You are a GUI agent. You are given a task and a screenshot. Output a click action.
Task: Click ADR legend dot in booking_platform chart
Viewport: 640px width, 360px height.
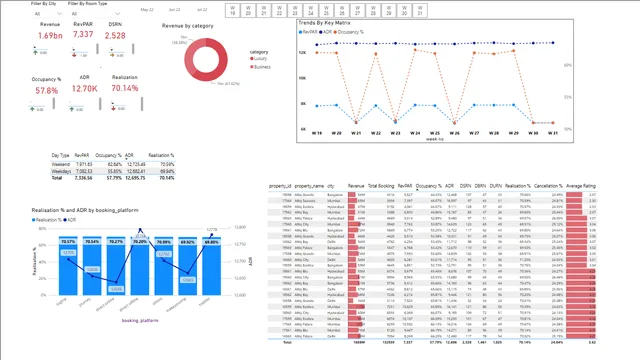click(x=65, y=220)
